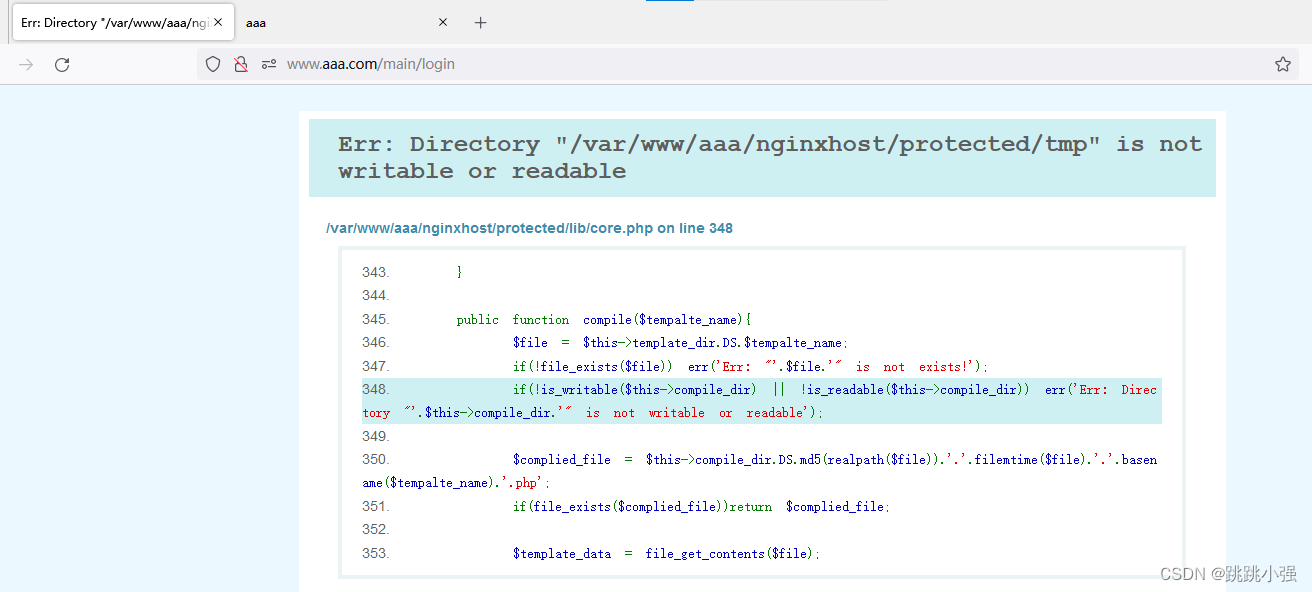
Task: Click the line number 344
Action: point(376,296)
